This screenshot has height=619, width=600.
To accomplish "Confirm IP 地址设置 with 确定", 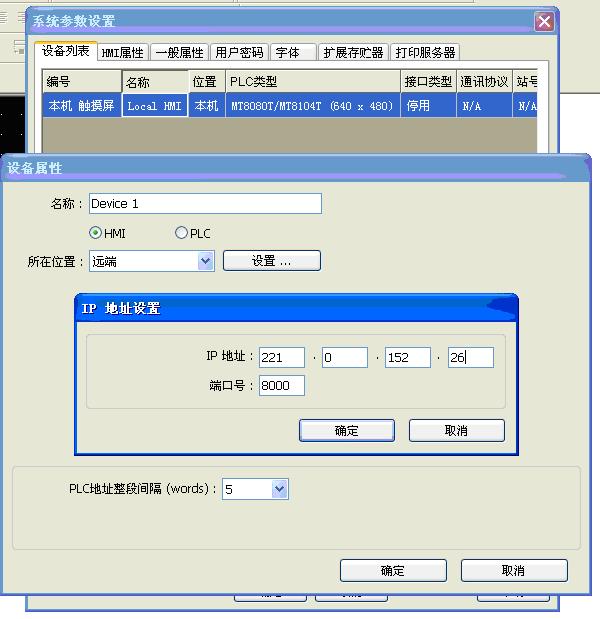I will pyautogui.click(x=346, y=430).
